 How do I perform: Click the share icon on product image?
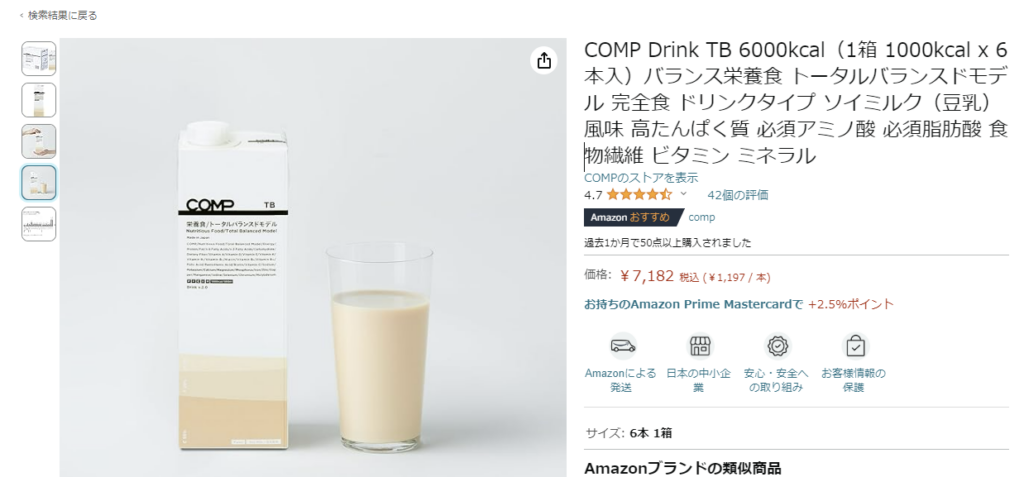point(544,61)
